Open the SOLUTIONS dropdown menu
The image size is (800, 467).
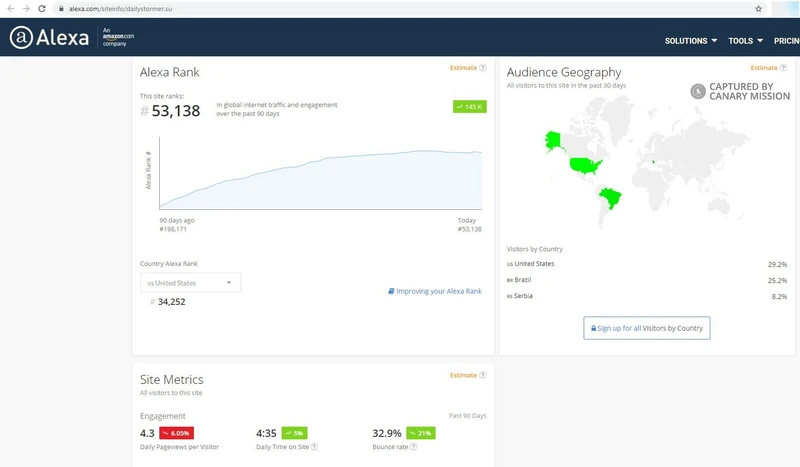(691, 41)
